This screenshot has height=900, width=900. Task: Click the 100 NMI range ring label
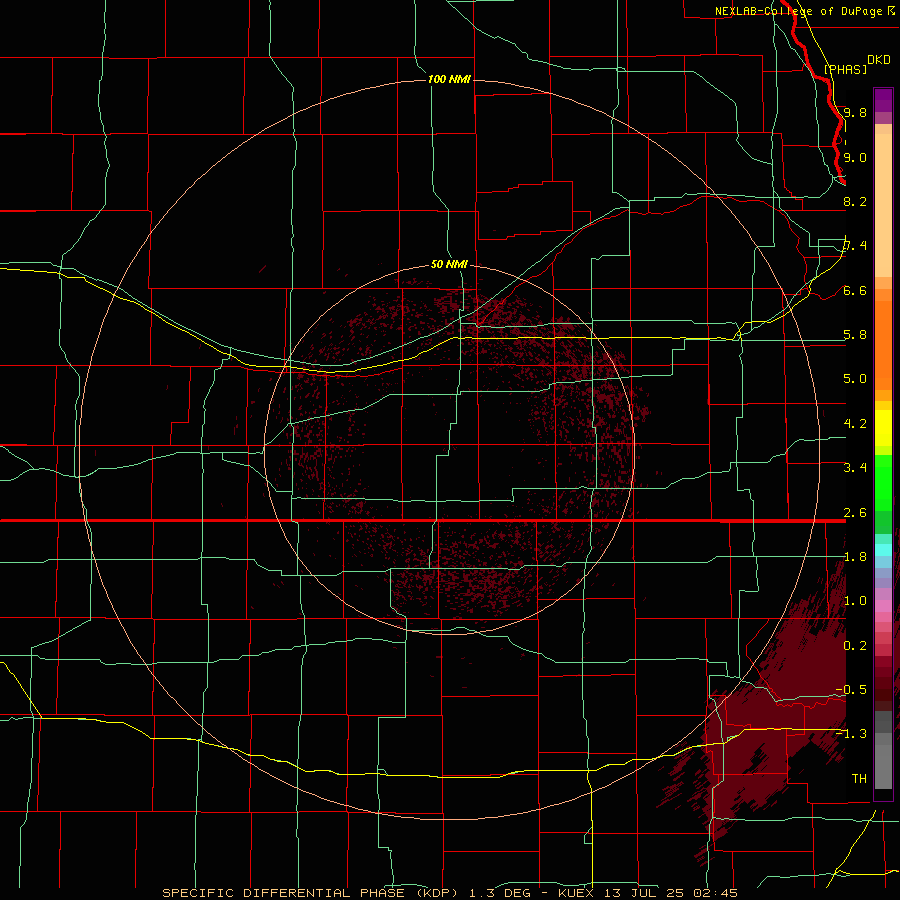[x=449, y=79]
